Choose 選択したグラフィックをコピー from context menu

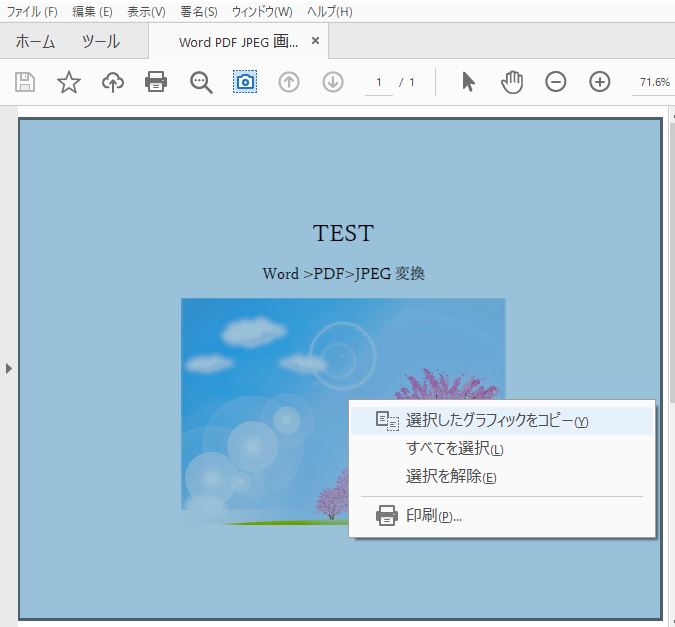pos(502,421)
